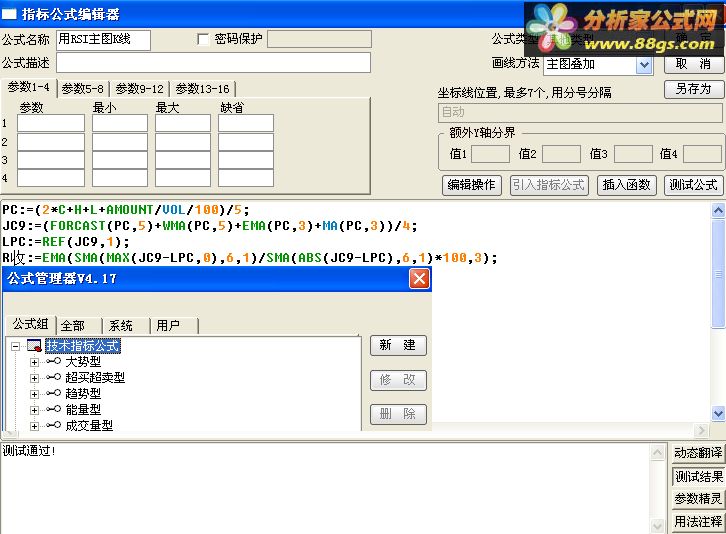Expand the 超买超卖型 node
726x534 pixels.
(34, 378)
